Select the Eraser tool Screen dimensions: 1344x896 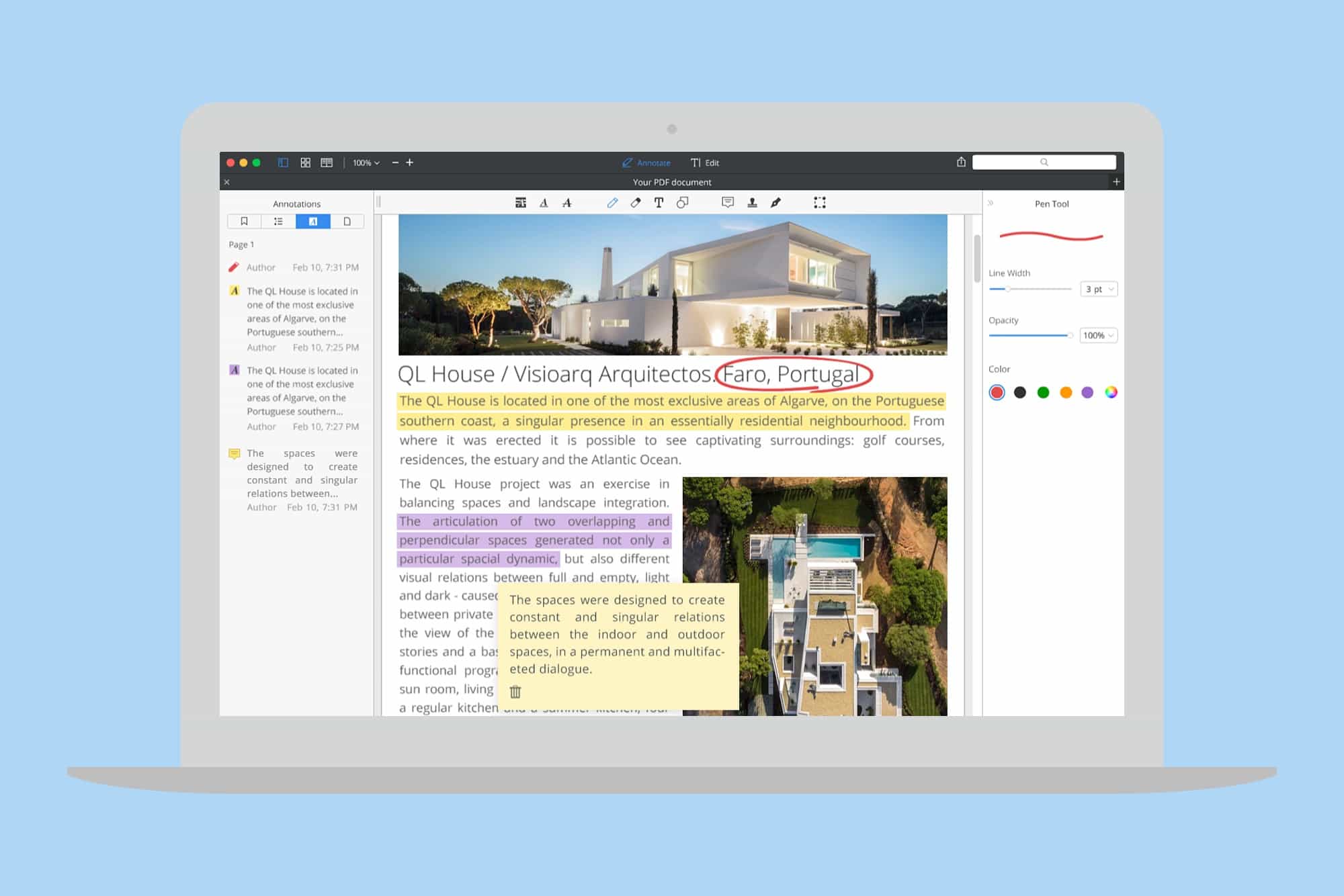pos(635,203)
